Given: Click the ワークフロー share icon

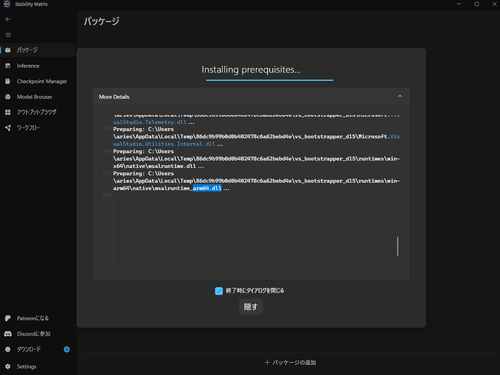Looking at the screenshot, I should (8, 128).
